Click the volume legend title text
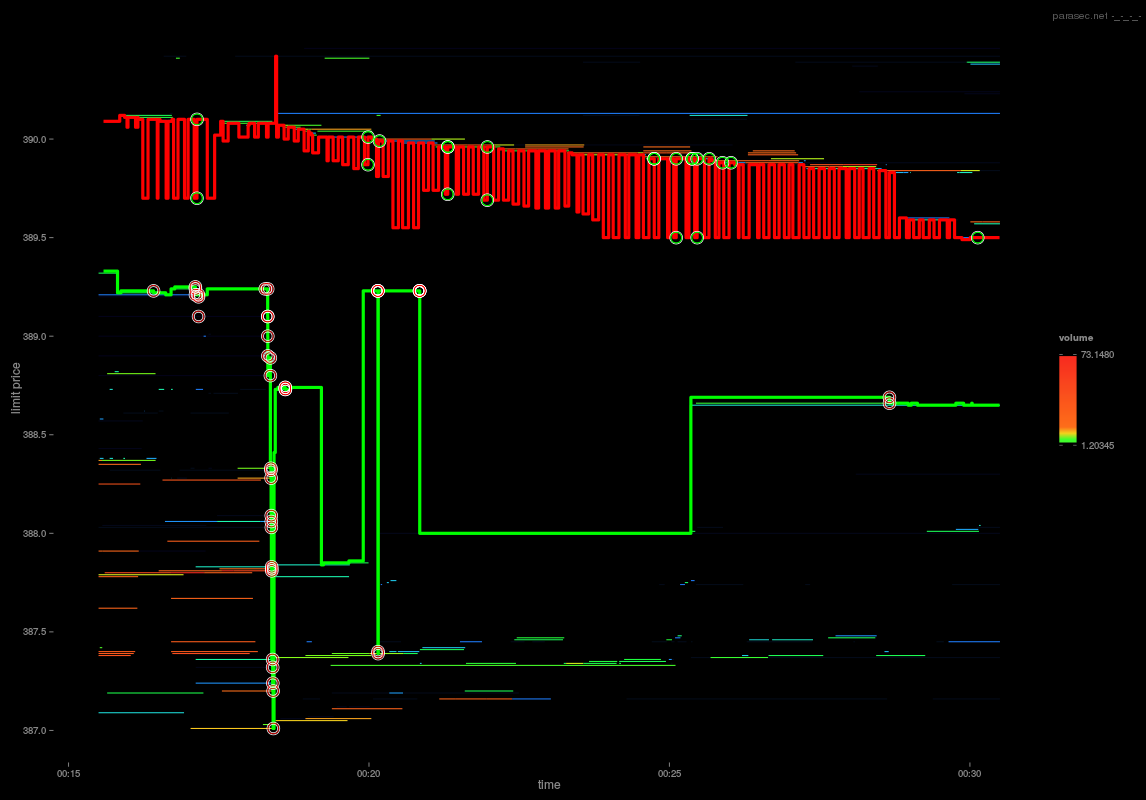This screenshot has width=1146, height=800. tap(1076, 337)
